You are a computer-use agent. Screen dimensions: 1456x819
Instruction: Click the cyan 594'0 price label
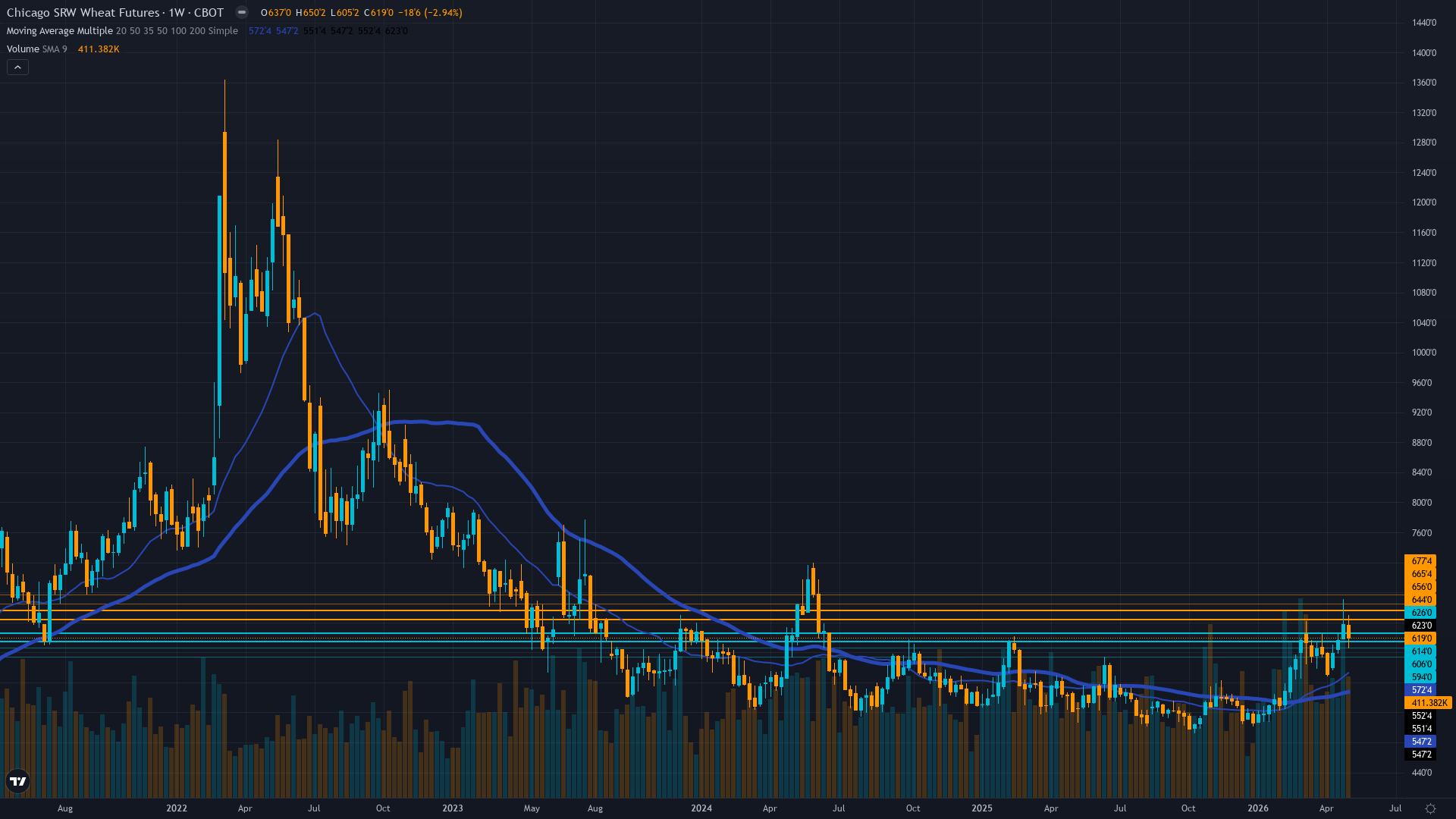[x=1421, y=677]
